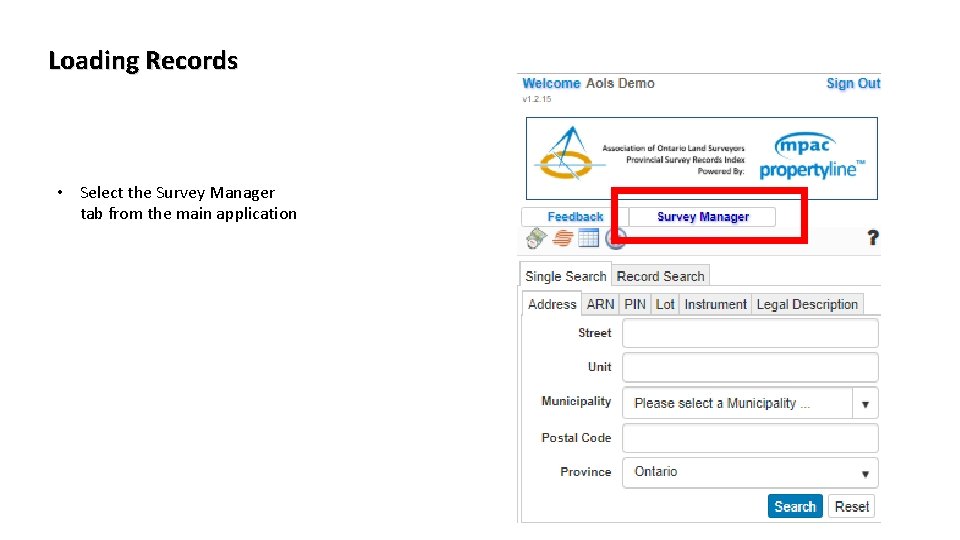This screenshot has height=540, width=960.
Task: Open help via the question mark icon
Action: point(873,238)
